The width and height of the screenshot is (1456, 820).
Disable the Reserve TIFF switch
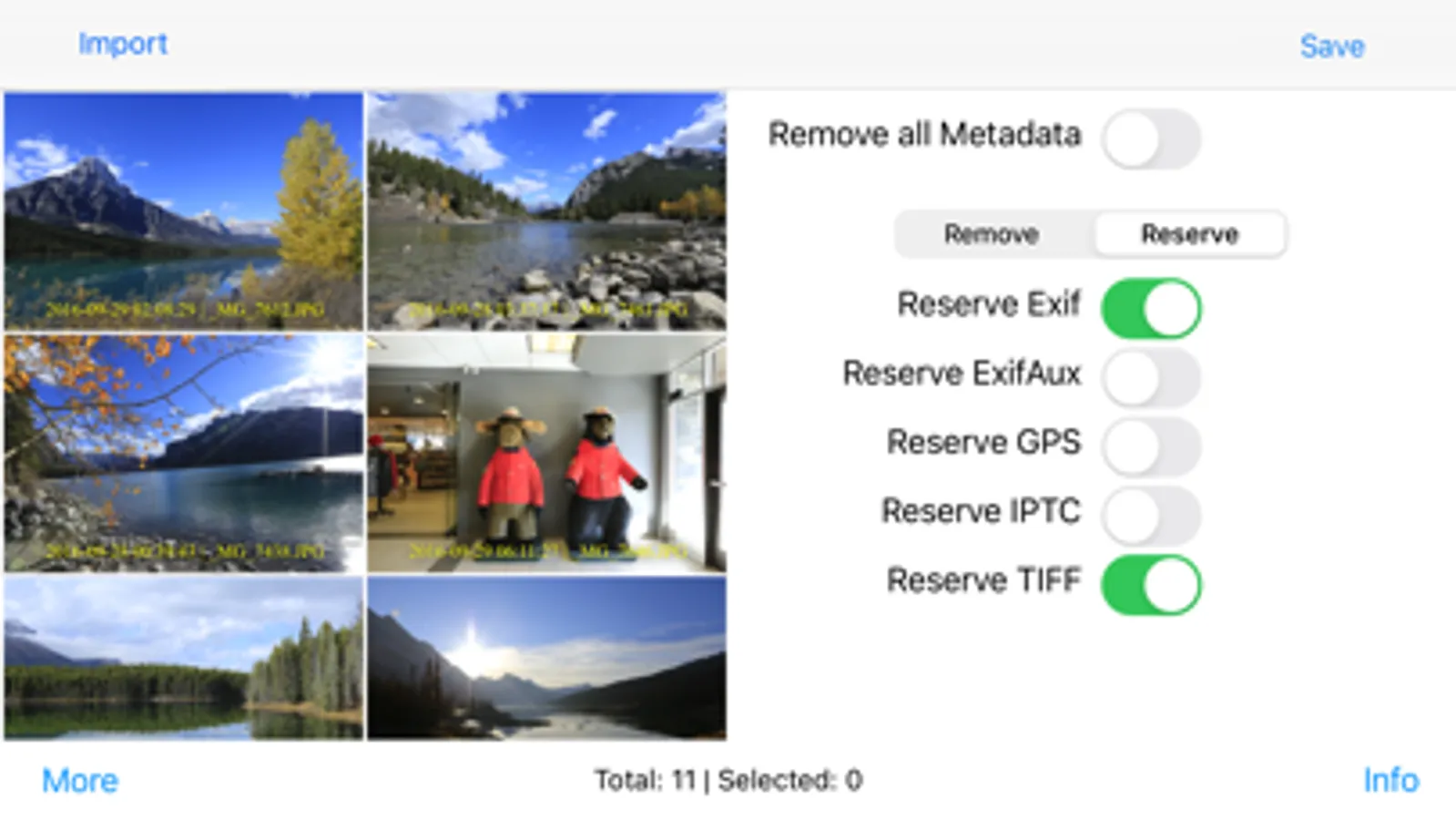[1151, 585]
